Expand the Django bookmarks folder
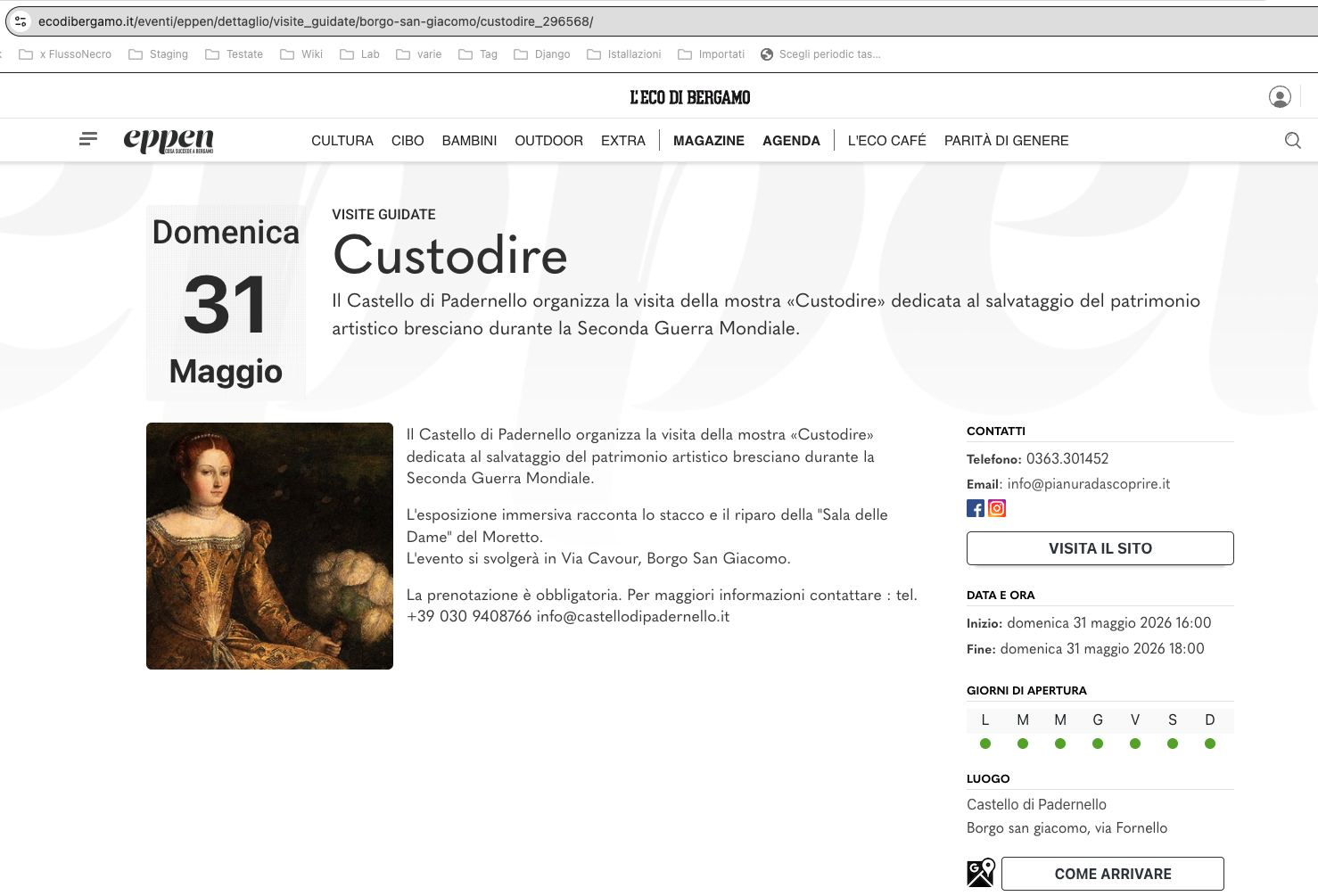 542,54
